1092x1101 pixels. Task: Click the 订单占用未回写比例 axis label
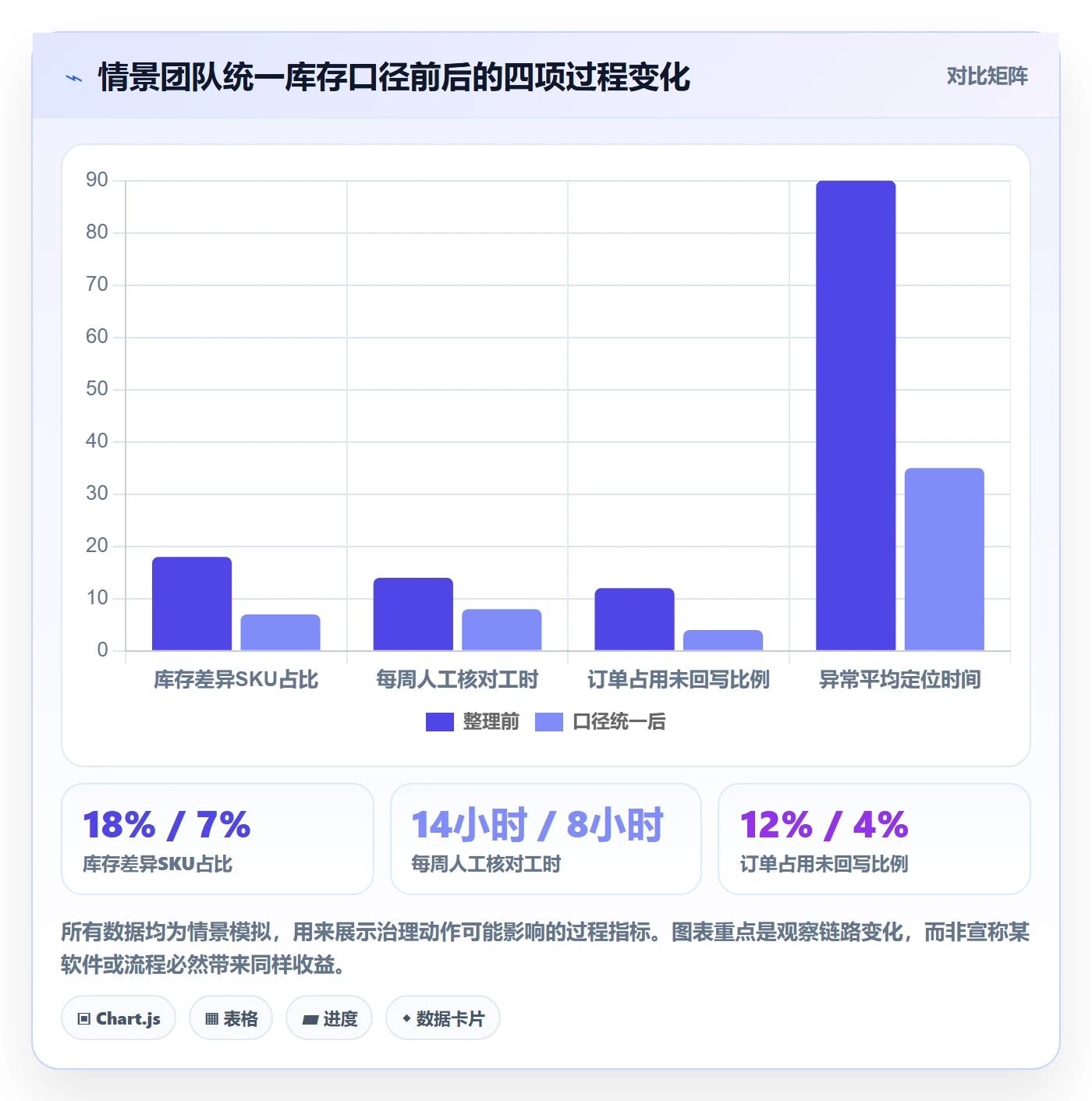click(x=679, y=679)
